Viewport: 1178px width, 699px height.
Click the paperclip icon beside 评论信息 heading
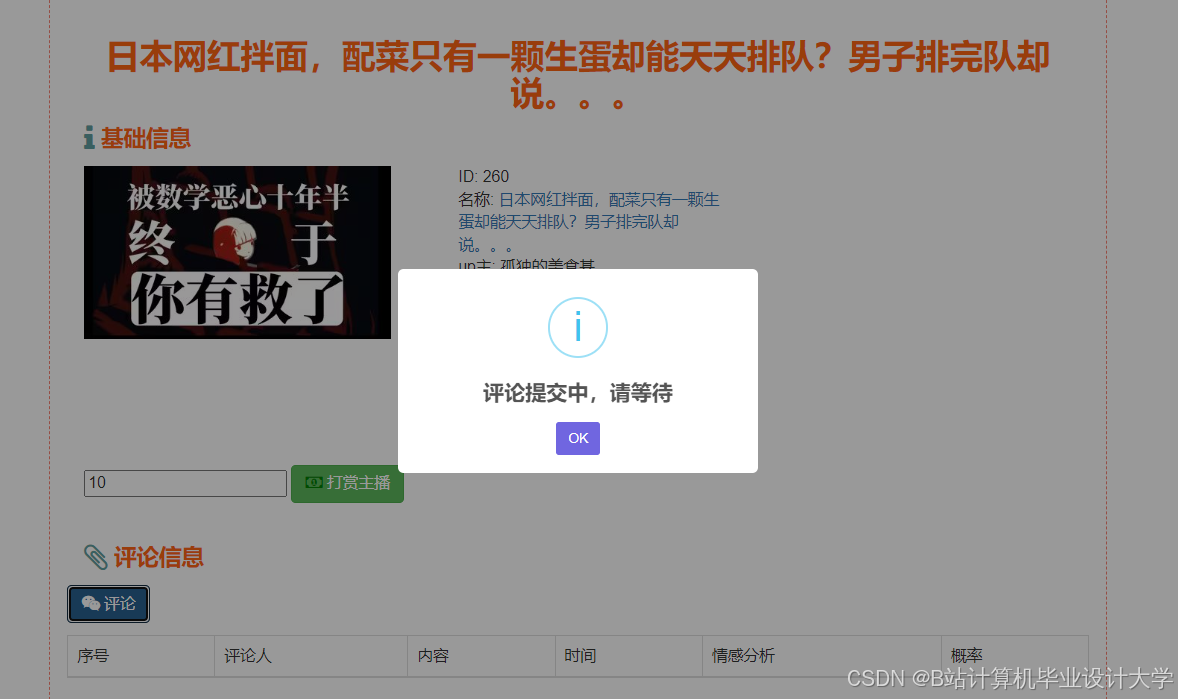click(x=95, y=557)
